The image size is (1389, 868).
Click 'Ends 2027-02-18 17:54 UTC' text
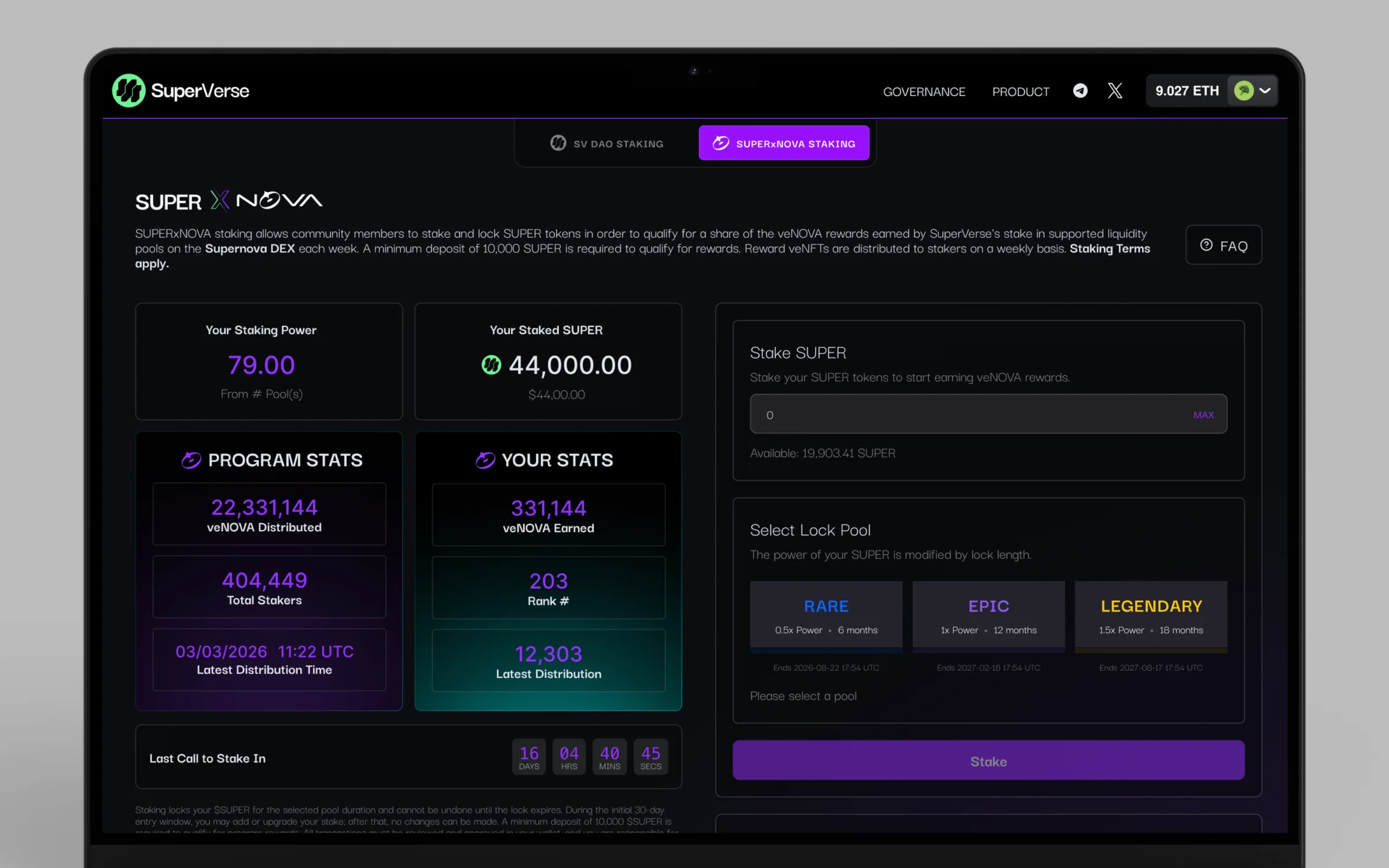click(x=988, y=668)
